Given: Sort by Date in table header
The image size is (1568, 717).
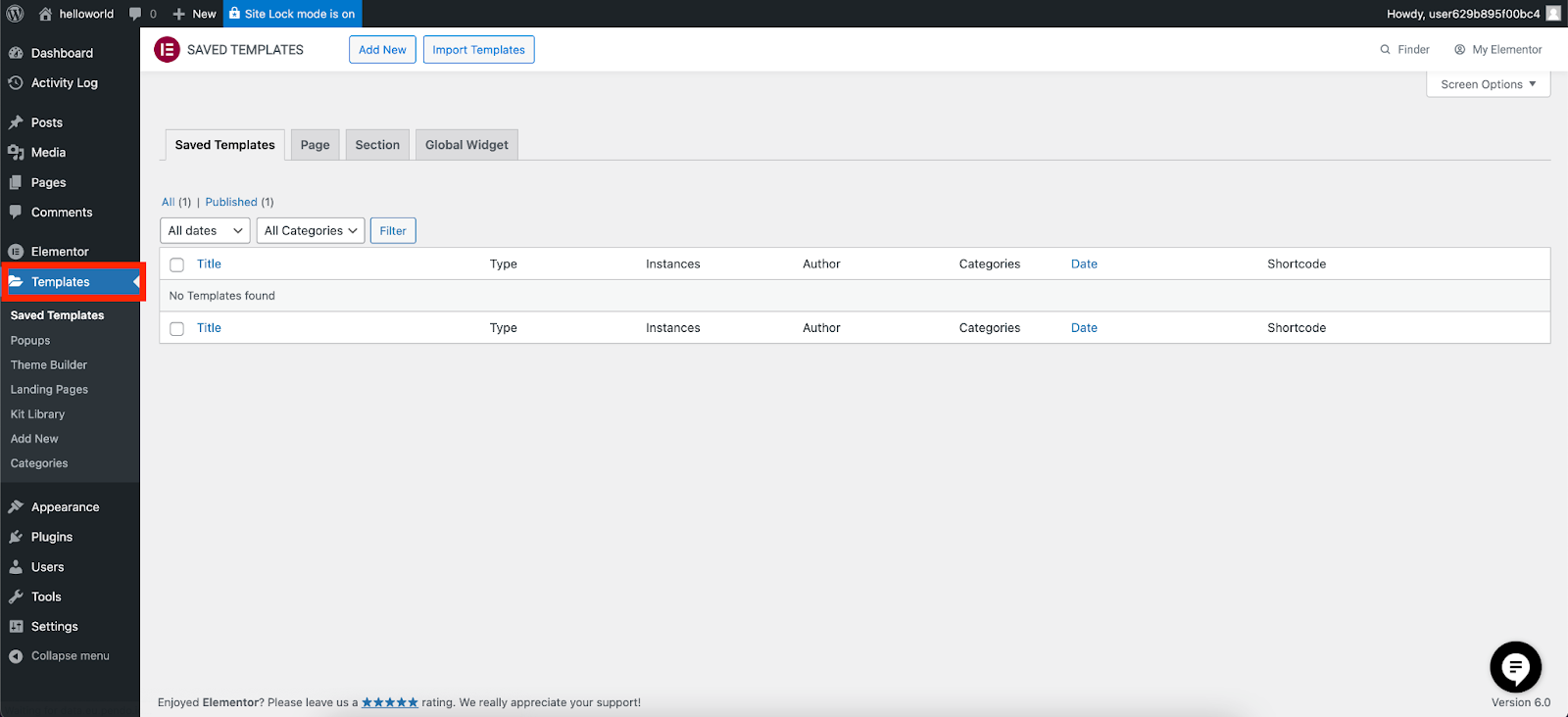Looking at the screenshot, I should (1084, 263).
